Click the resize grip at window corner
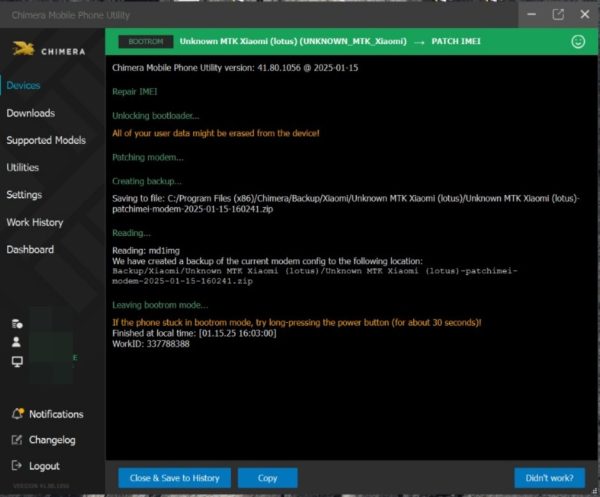 point(594,491)
